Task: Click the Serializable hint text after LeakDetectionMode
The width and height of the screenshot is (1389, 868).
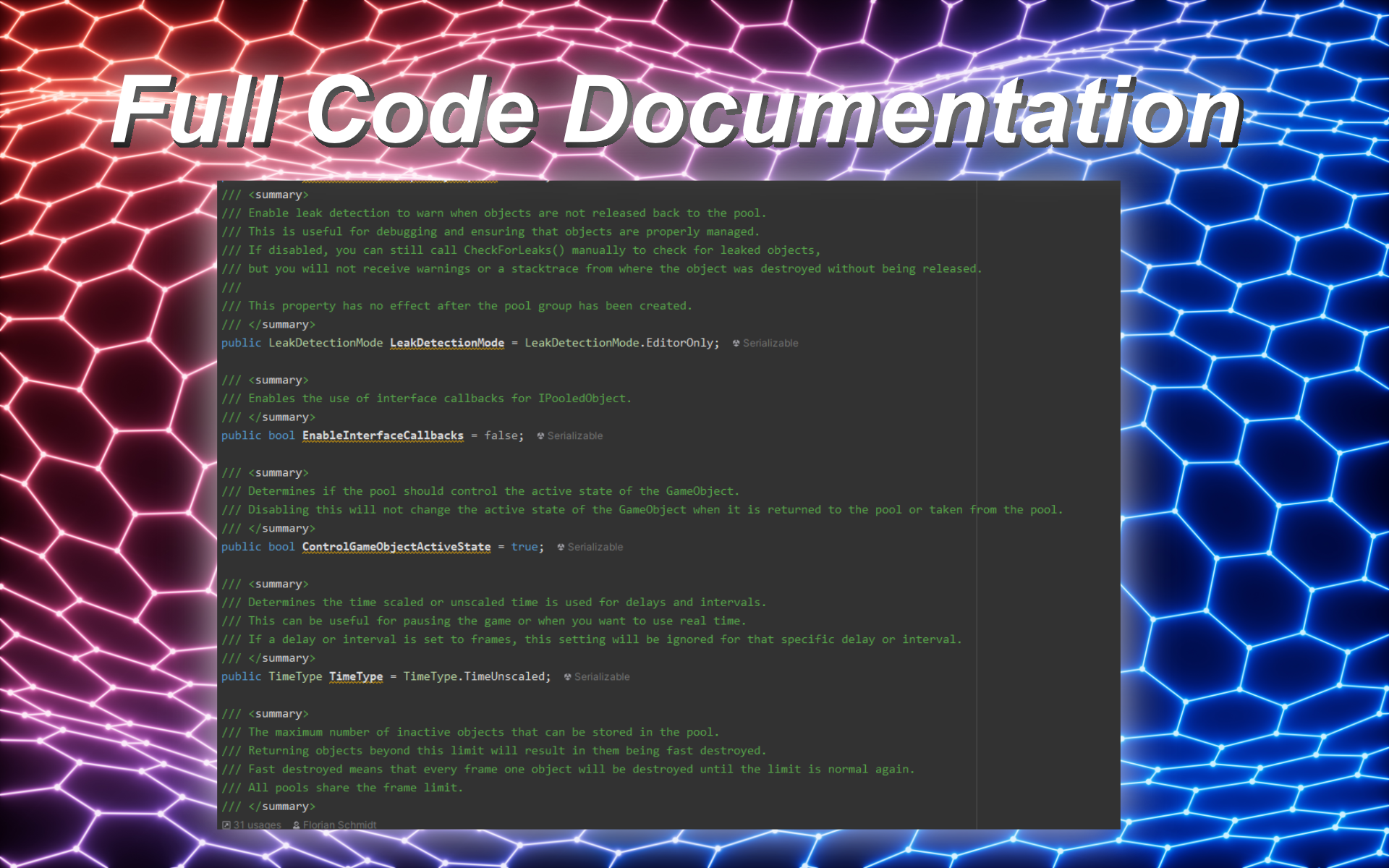Action: click(x=770, y=344)
